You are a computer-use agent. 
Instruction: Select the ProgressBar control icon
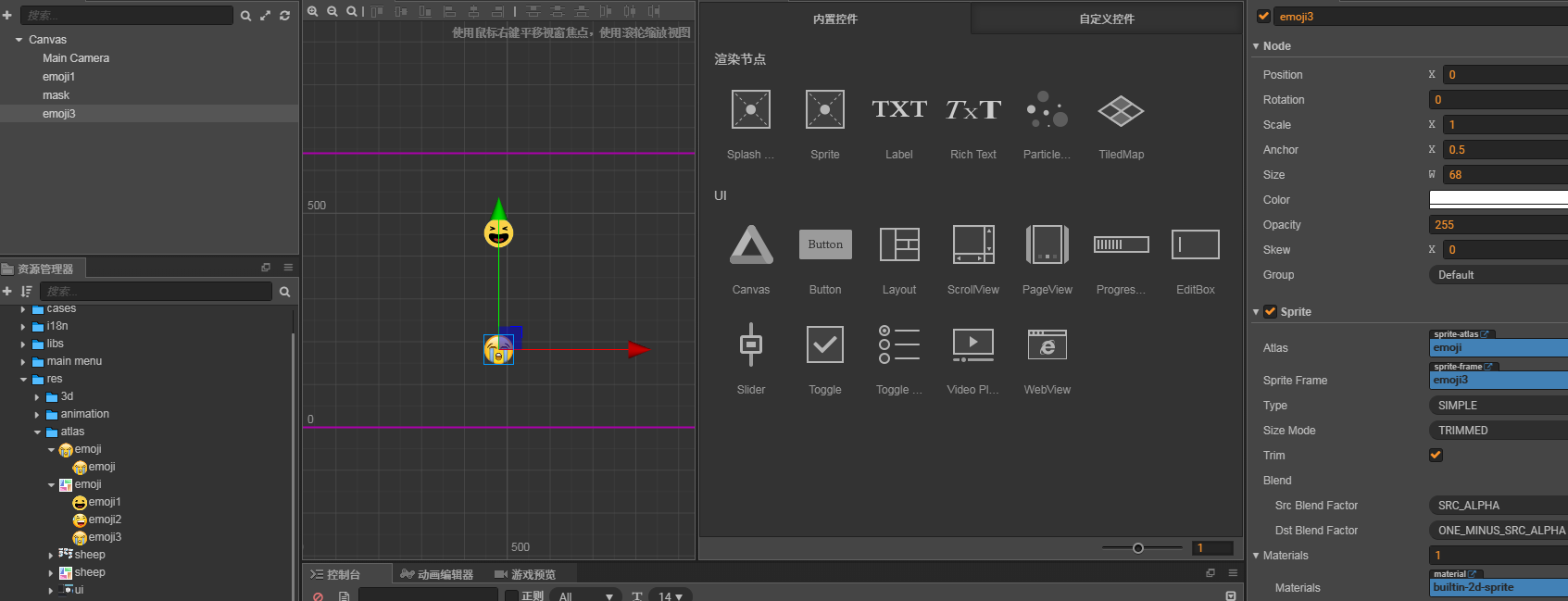tap(1122, 244)
